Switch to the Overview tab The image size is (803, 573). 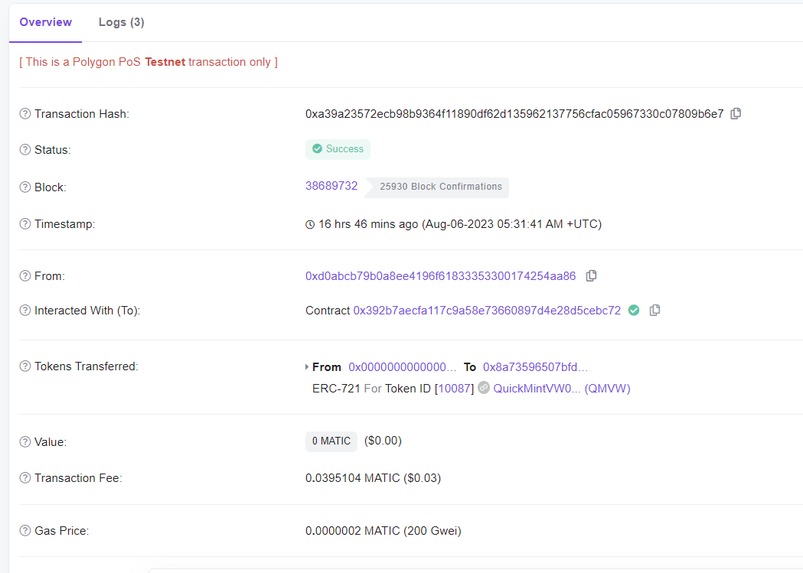tap(46, 22)
